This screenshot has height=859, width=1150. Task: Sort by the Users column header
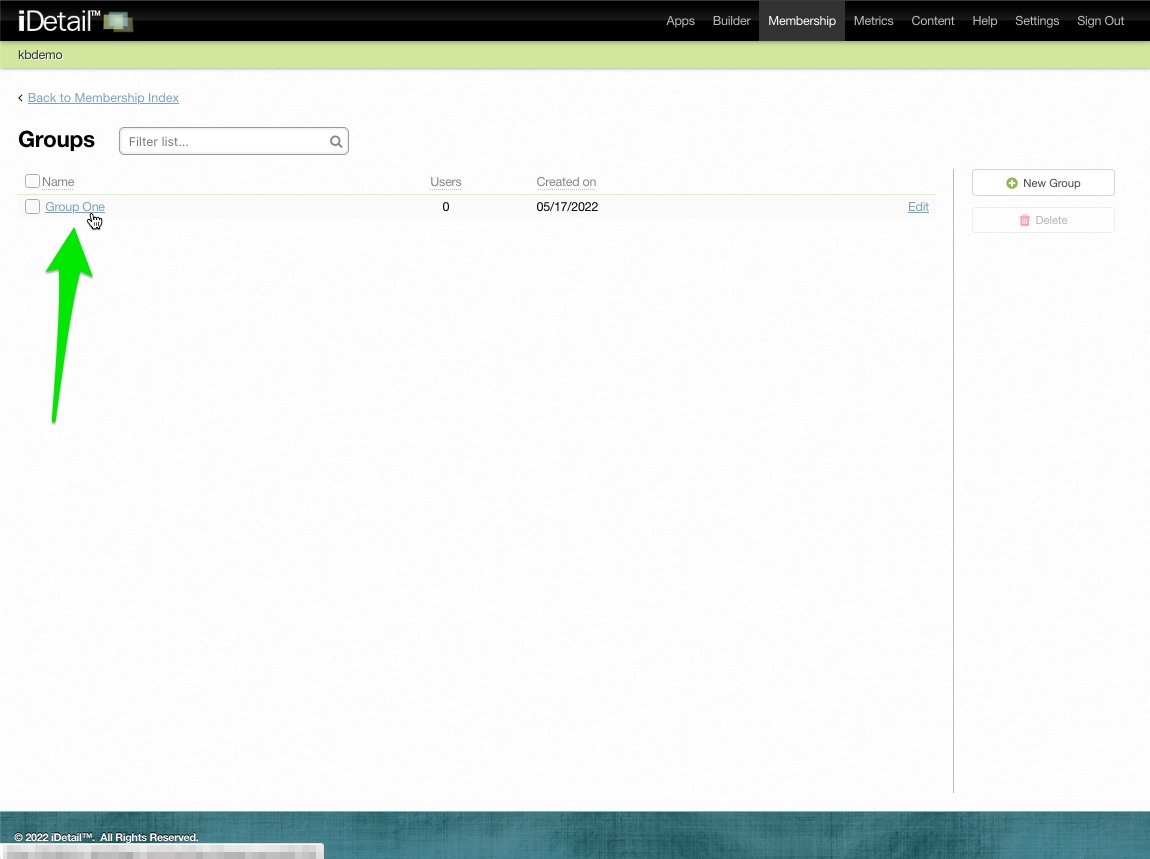(445, 182)
